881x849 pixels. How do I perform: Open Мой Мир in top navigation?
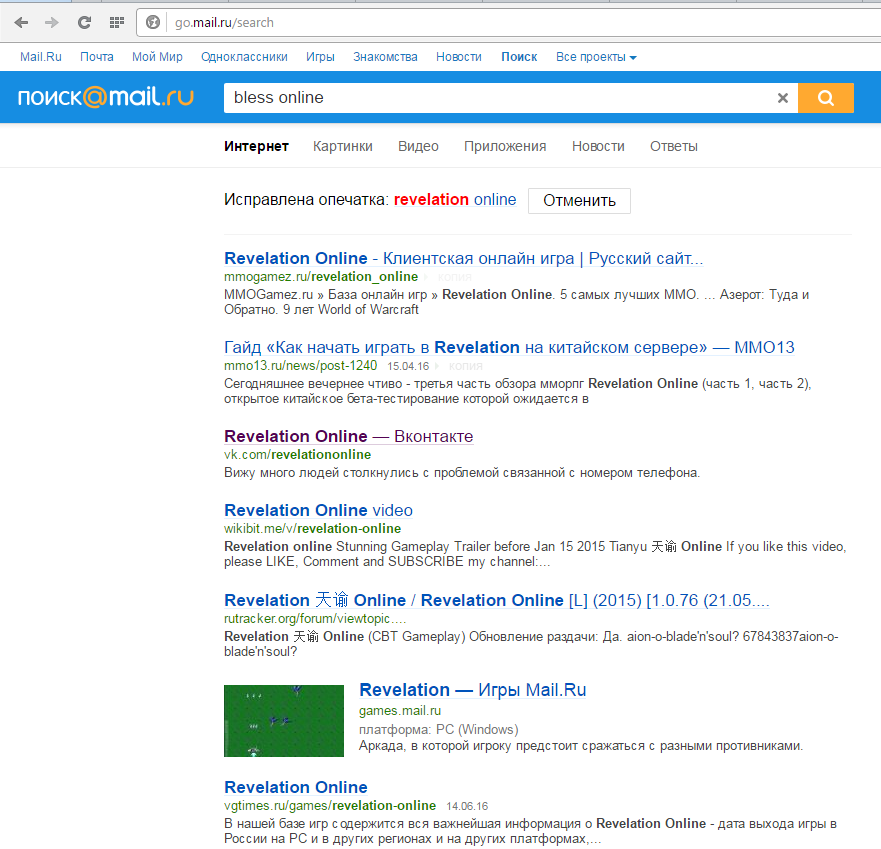point(157,57)
